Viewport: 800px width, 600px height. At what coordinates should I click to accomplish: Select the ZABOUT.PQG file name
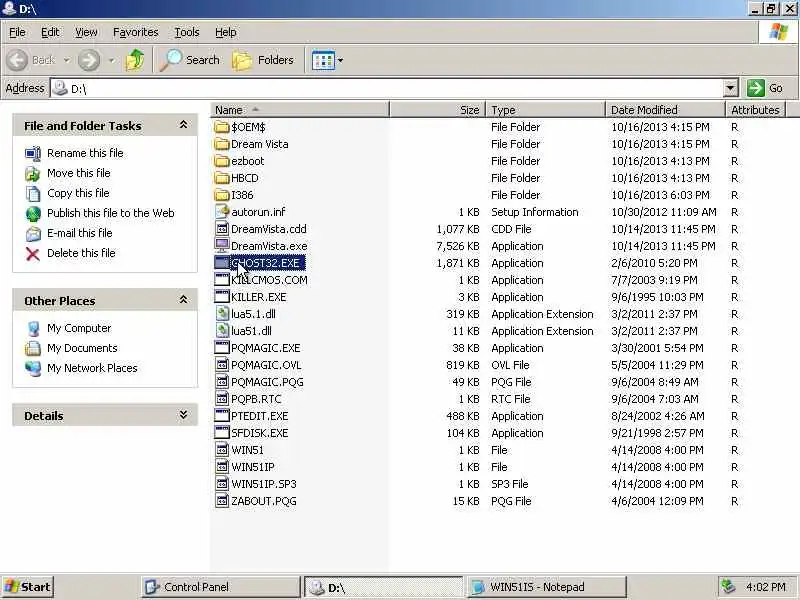point(264,501)
